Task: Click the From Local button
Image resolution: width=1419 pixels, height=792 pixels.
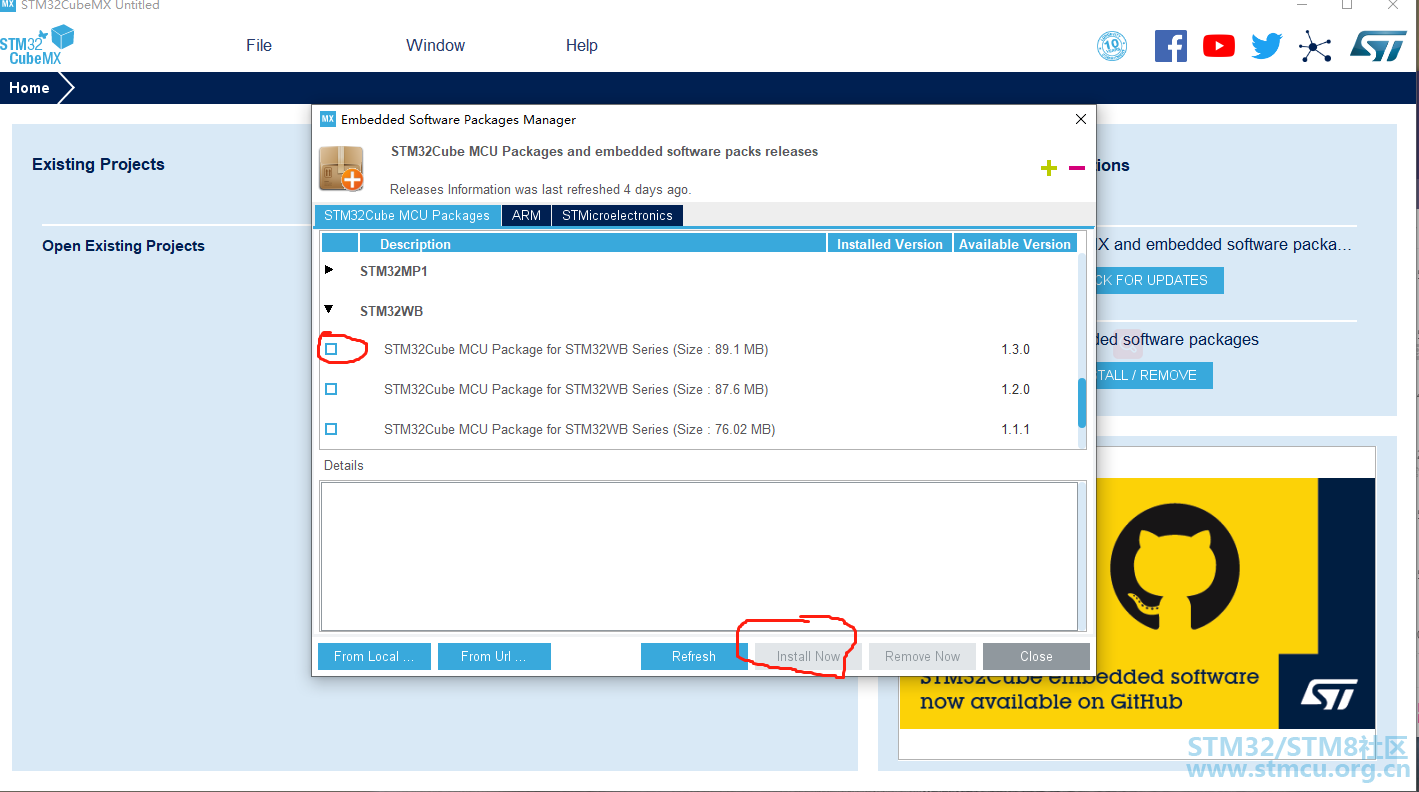Action: pos(374,656)
